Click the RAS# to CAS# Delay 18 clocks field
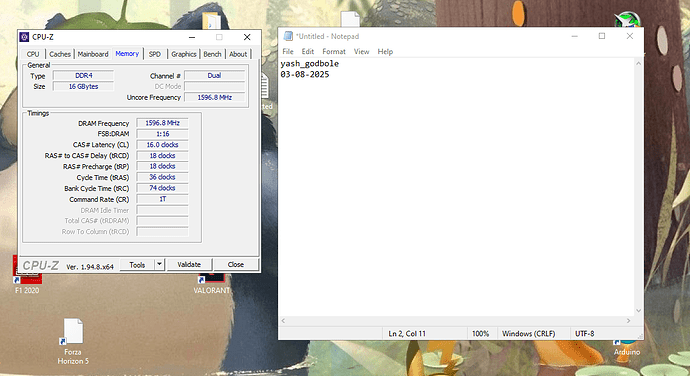Screen dimensions: 690x376 point(162,155)
